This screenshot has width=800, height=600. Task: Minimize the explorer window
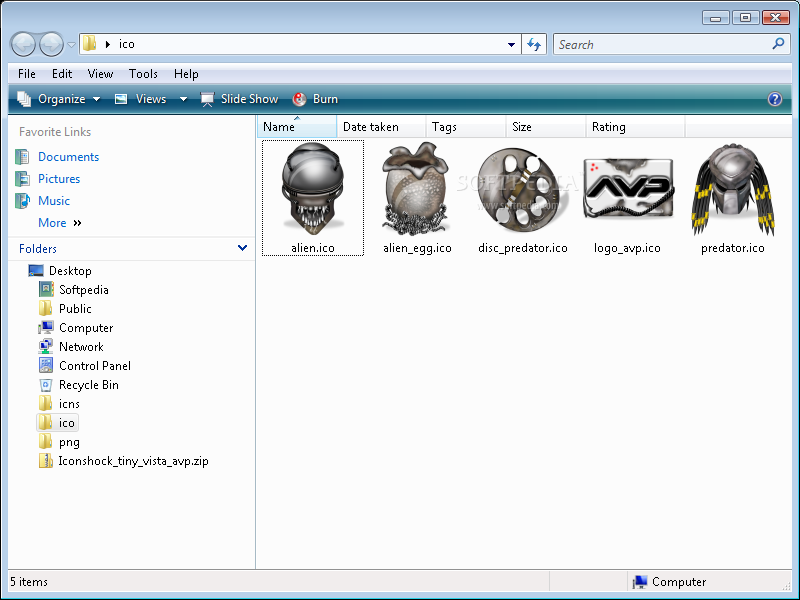pos(715,18)
